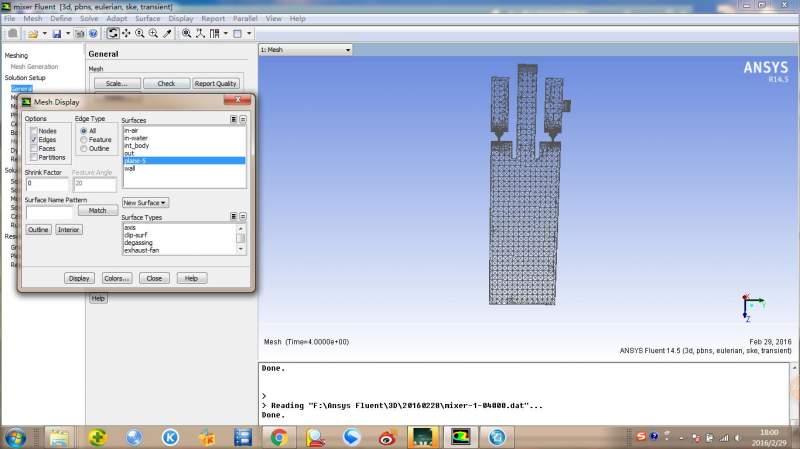Viewport: 800px width, 449px height.
Task: Enable the Partitions checkbox
Action: click(x=34, y=157)
